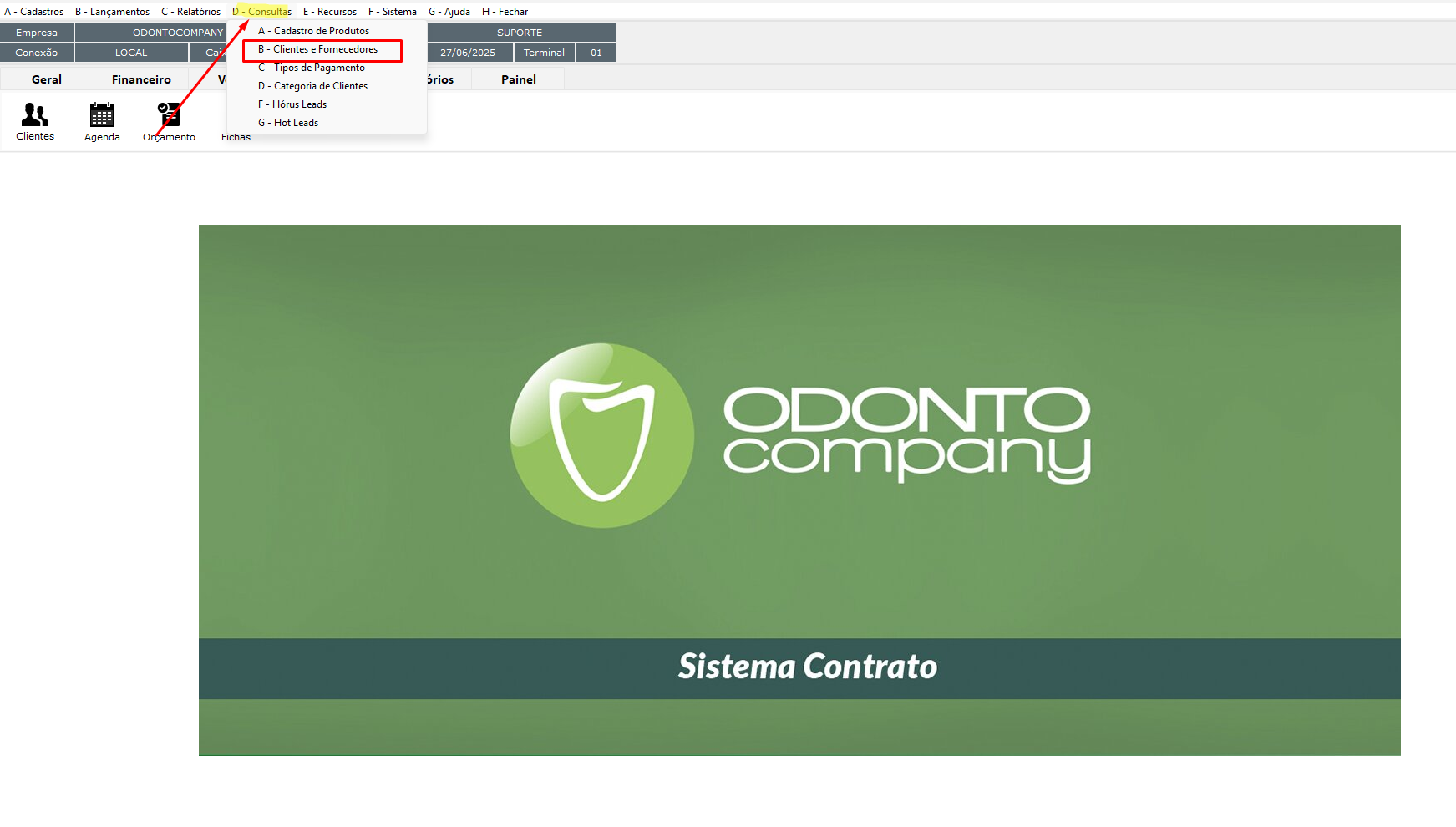Open G - Ajuda menu

point(449,12)
